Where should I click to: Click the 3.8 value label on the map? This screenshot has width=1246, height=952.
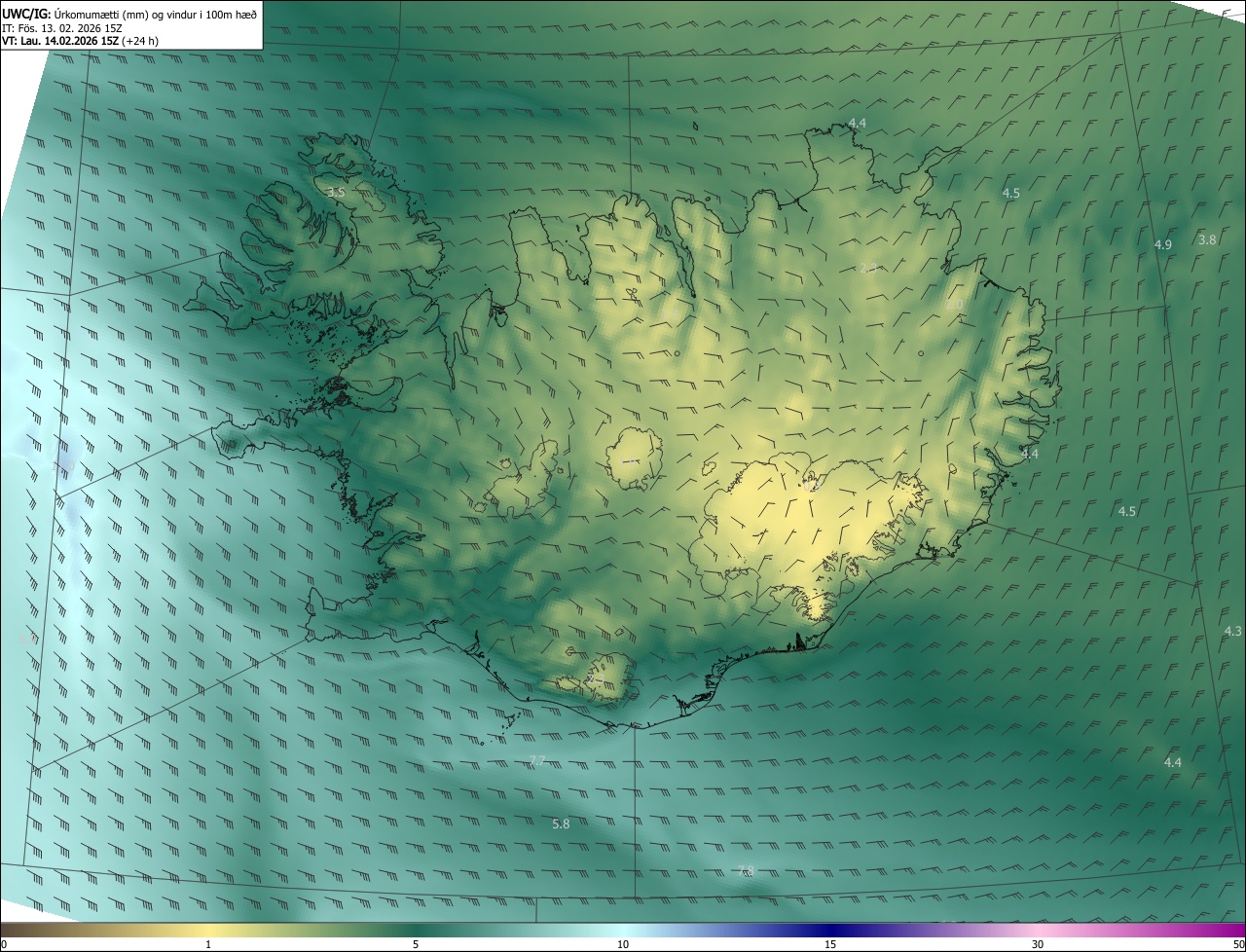(1207, 239)
